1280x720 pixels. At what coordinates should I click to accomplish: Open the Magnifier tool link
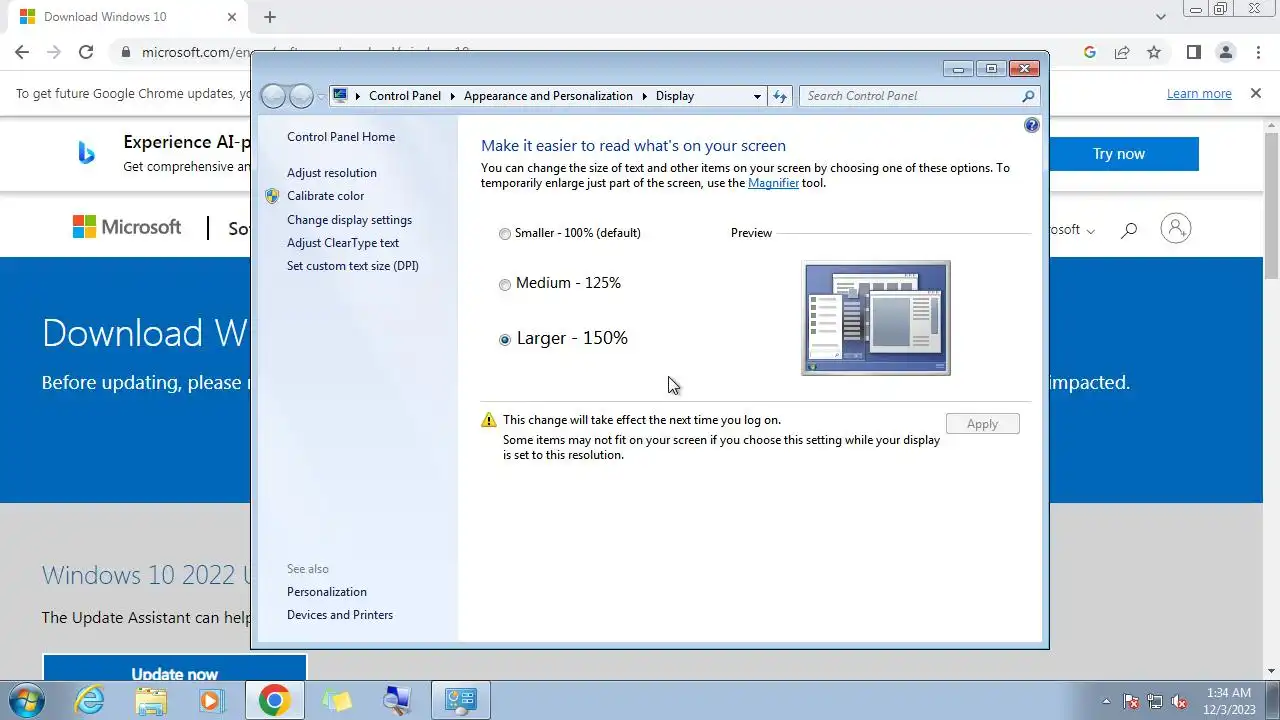click(773, 183)
